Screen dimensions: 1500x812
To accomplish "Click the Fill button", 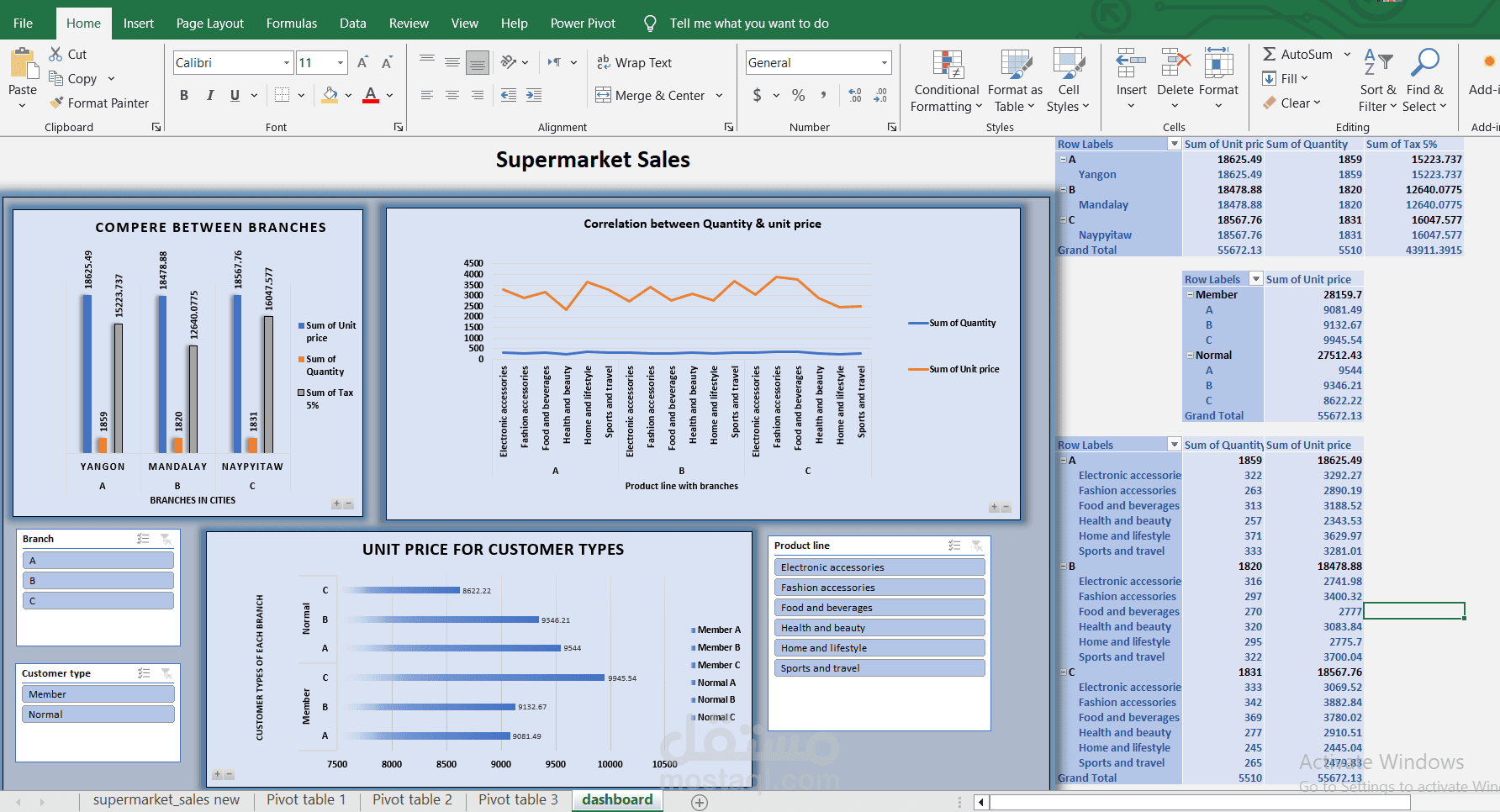I will [x=1286, y=78].
